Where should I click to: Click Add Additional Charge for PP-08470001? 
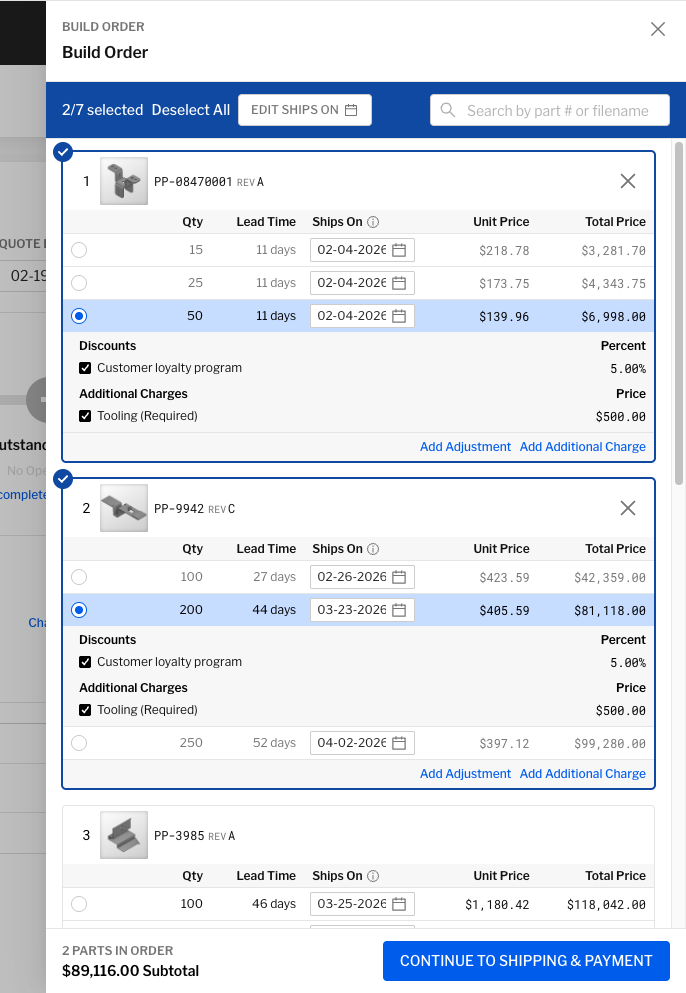click(x=583, y=447)
